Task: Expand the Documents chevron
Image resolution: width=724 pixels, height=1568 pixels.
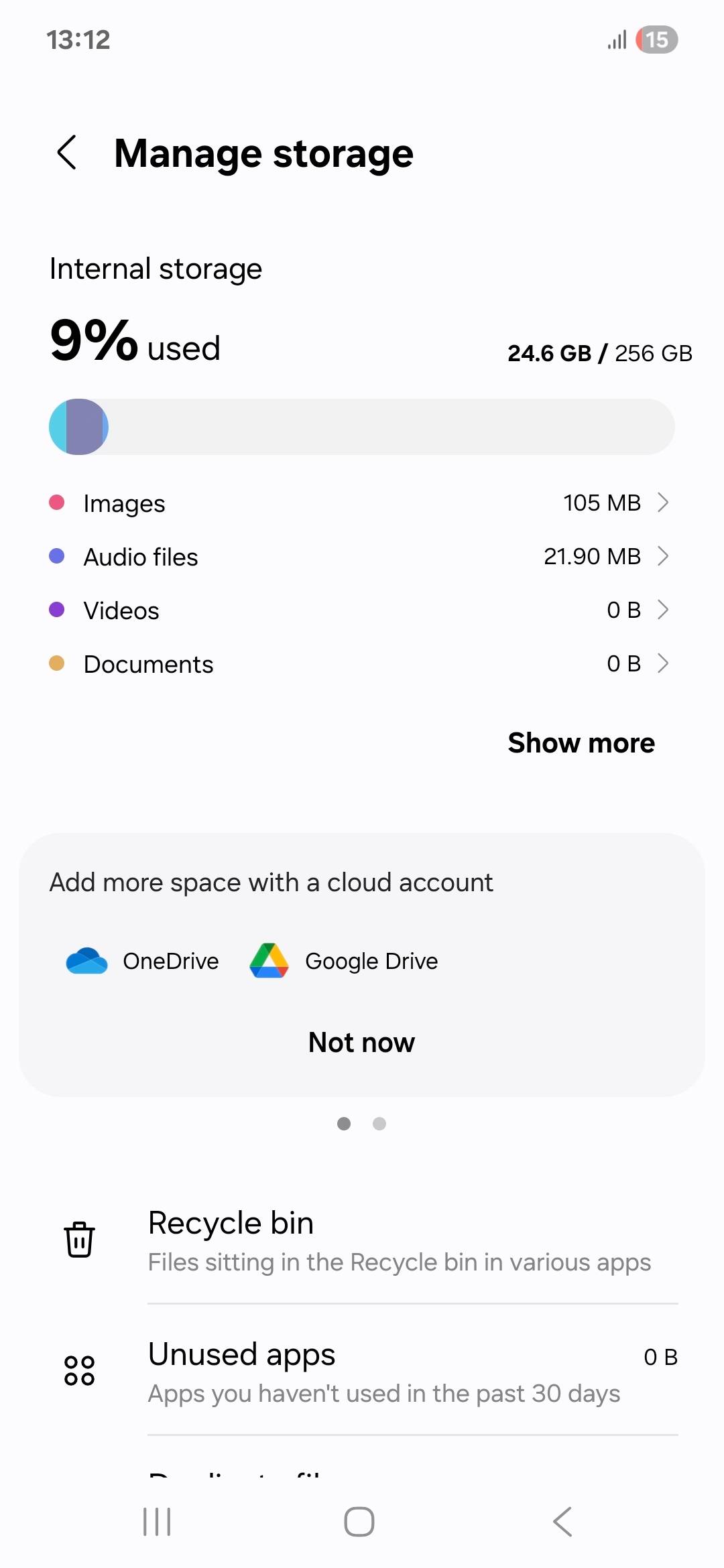Action: (663, 663)
